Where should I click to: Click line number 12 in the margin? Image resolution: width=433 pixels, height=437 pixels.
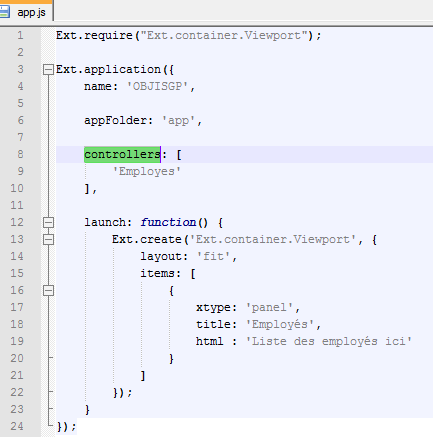[17, 222]
